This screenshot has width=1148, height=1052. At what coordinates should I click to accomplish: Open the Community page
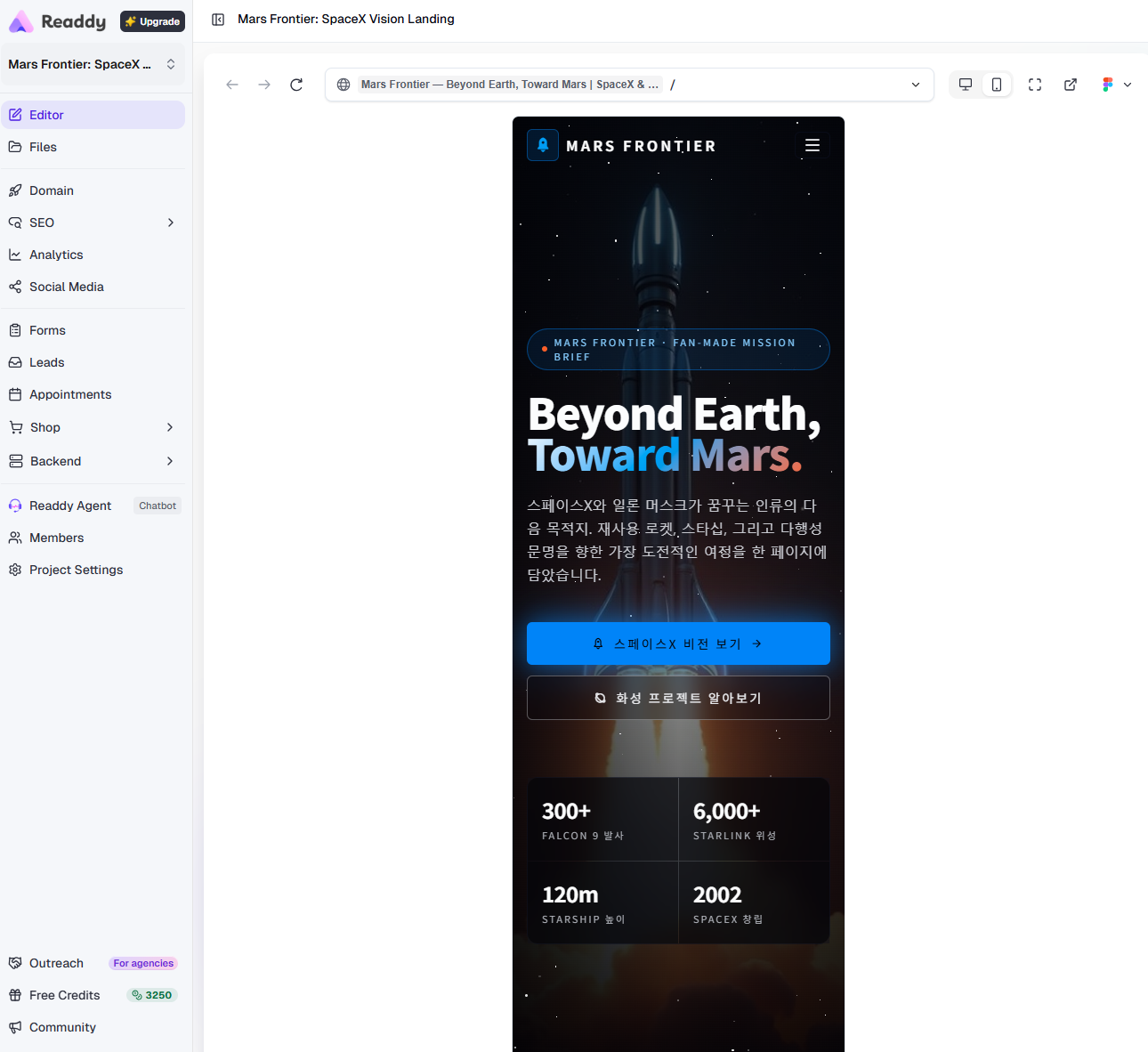pyautogui.click(x=93, y=1027)
